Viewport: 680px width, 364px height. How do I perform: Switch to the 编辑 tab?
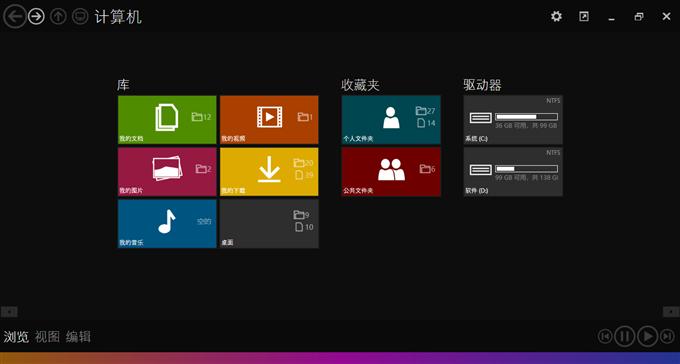point(78,337)
